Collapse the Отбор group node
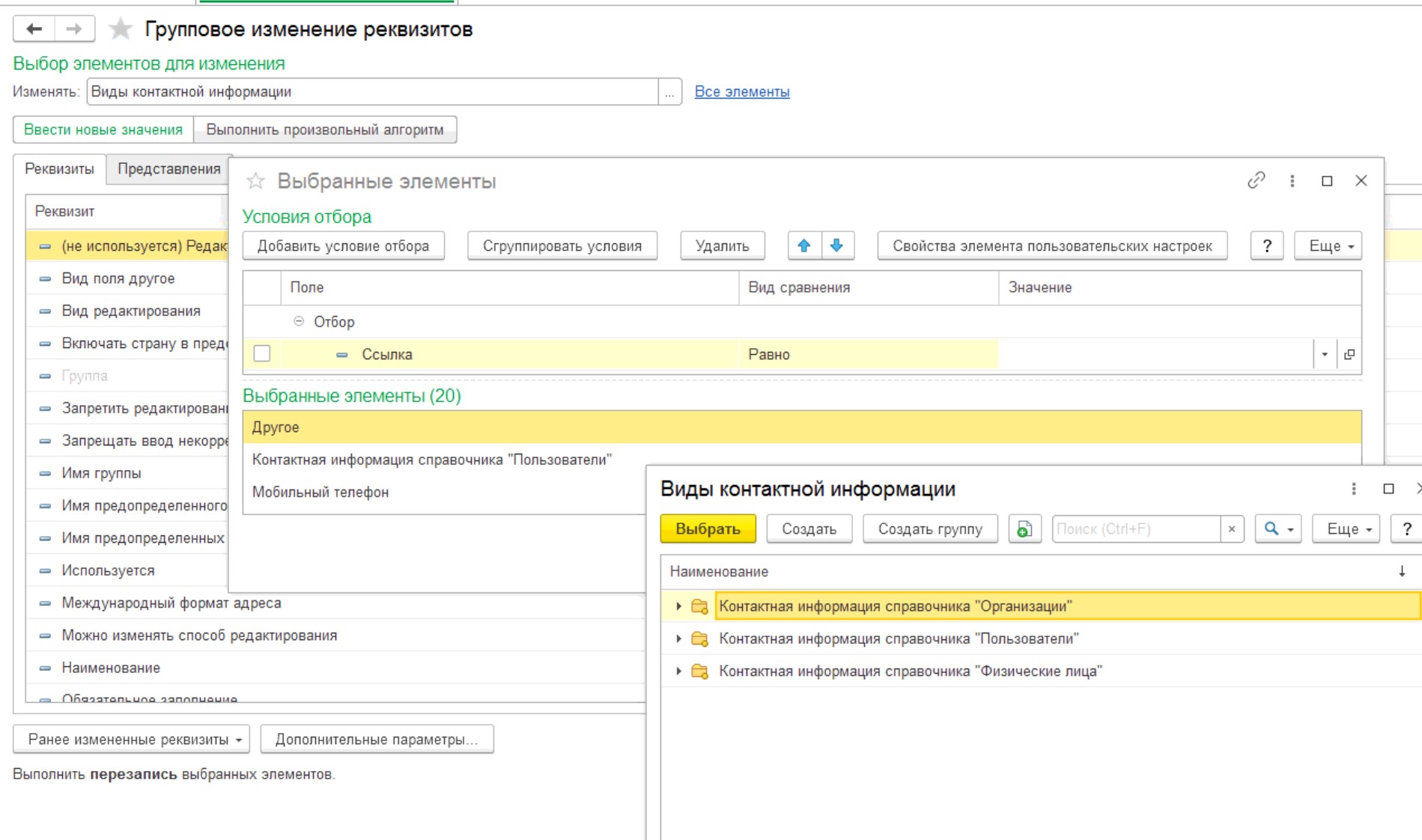 click(x=299, y=321)
